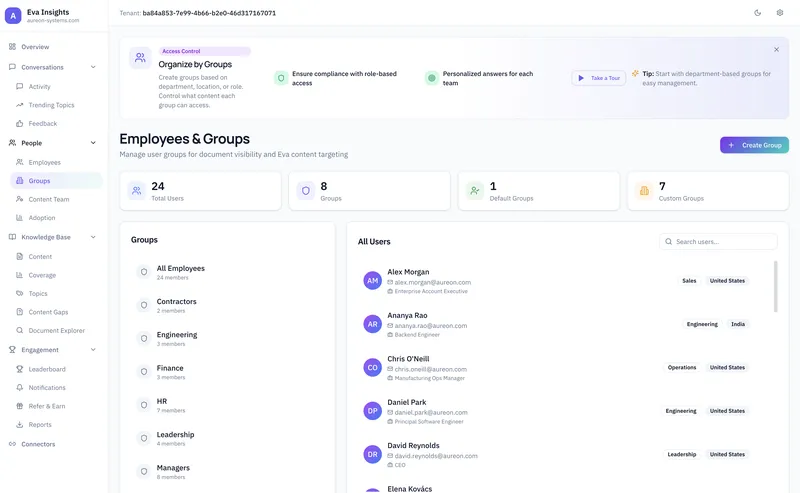Click David Reynolds user name
This screenshot has height=493, width=800.
click(x=413, y=446)
